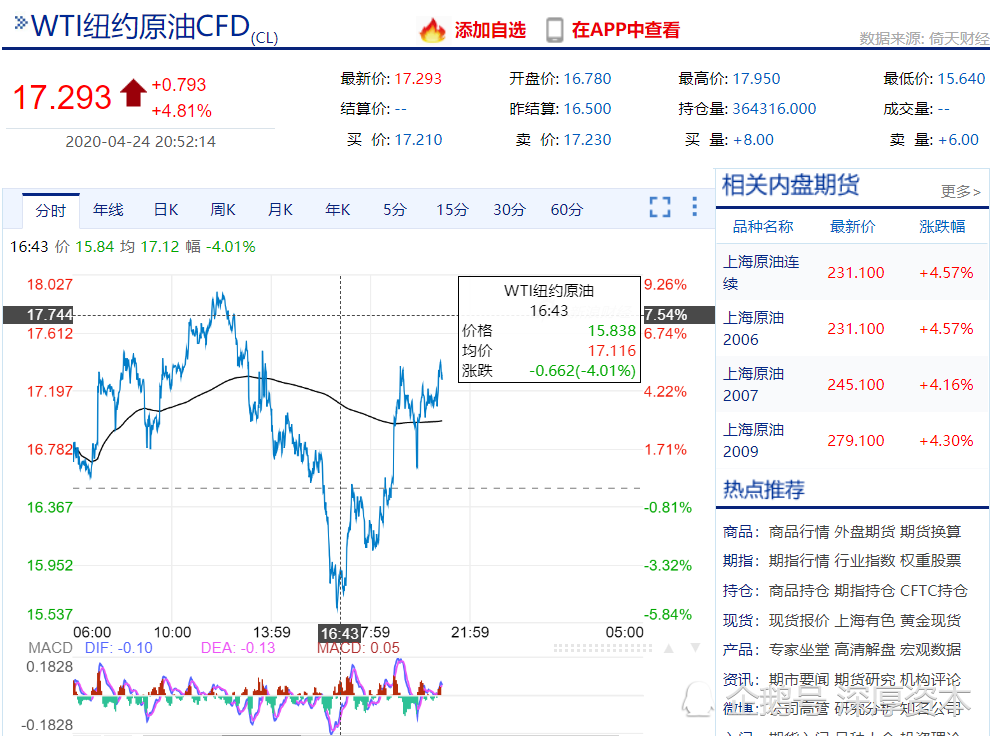
Task: Click 期市要闻 link
Action: pyautogui.click(x=799, y=679)
